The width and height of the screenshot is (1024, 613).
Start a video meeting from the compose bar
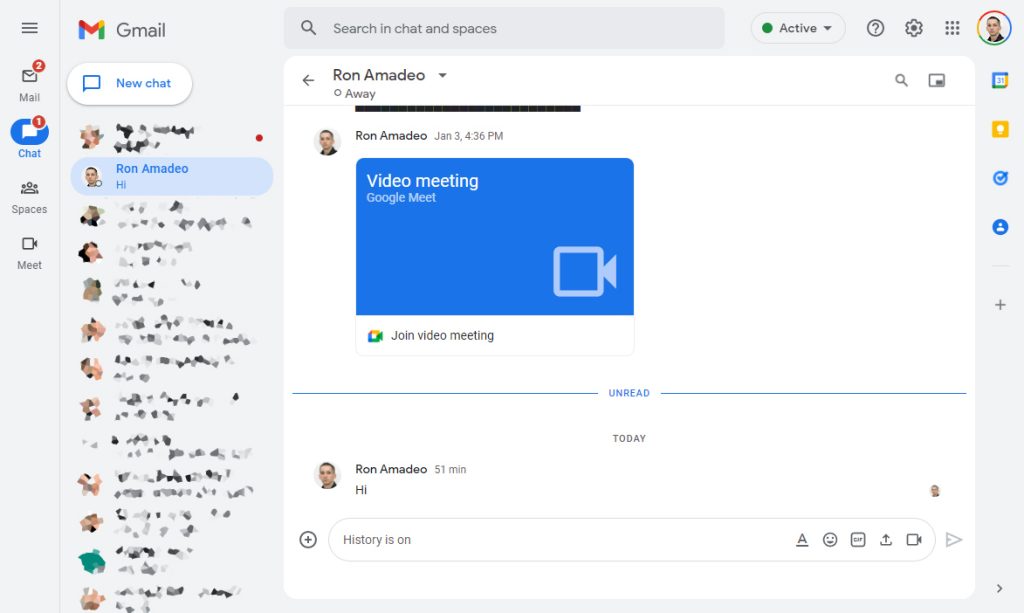tap(913, 539)
